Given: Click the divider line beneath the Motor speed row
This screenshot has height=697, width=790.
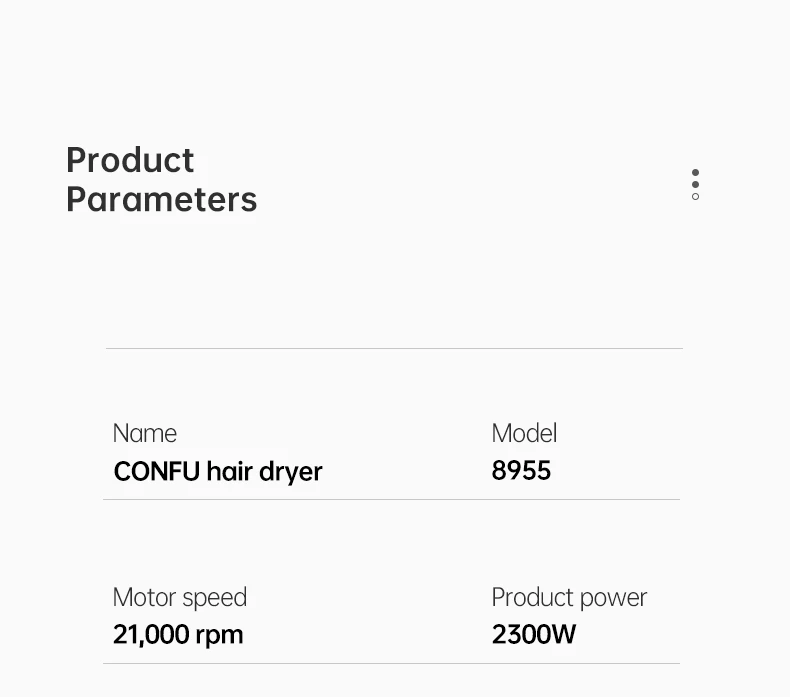Looking at the screenshot, I should (x=392, y=663).
